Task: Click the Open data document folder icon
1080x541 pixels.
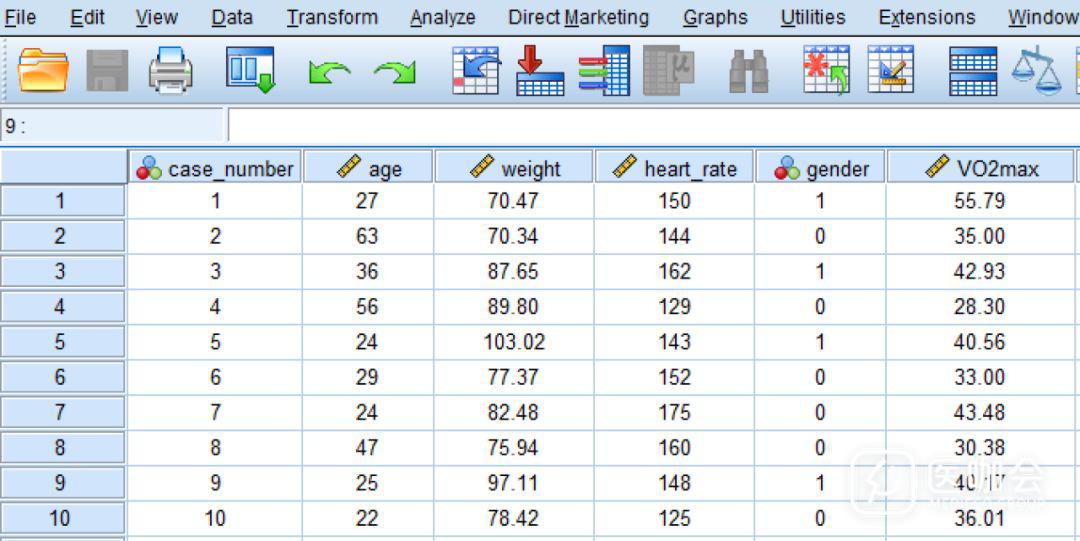Action: point(43,71)
